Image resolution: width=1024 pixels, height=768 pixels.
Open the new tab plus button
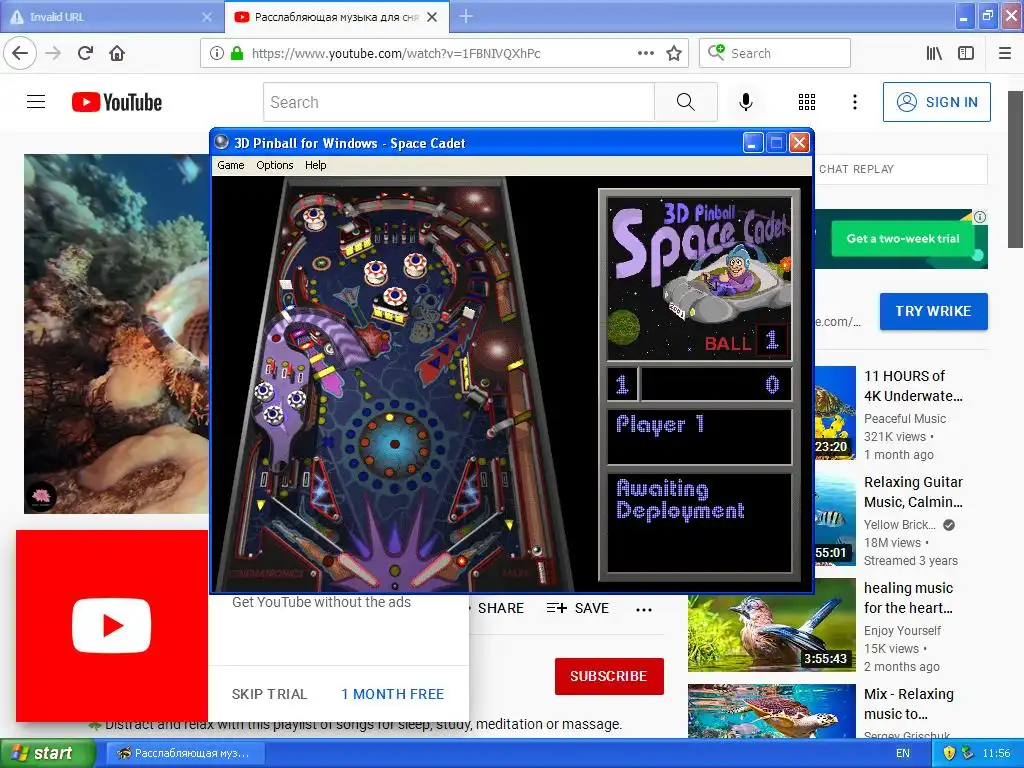click(466, 16)
